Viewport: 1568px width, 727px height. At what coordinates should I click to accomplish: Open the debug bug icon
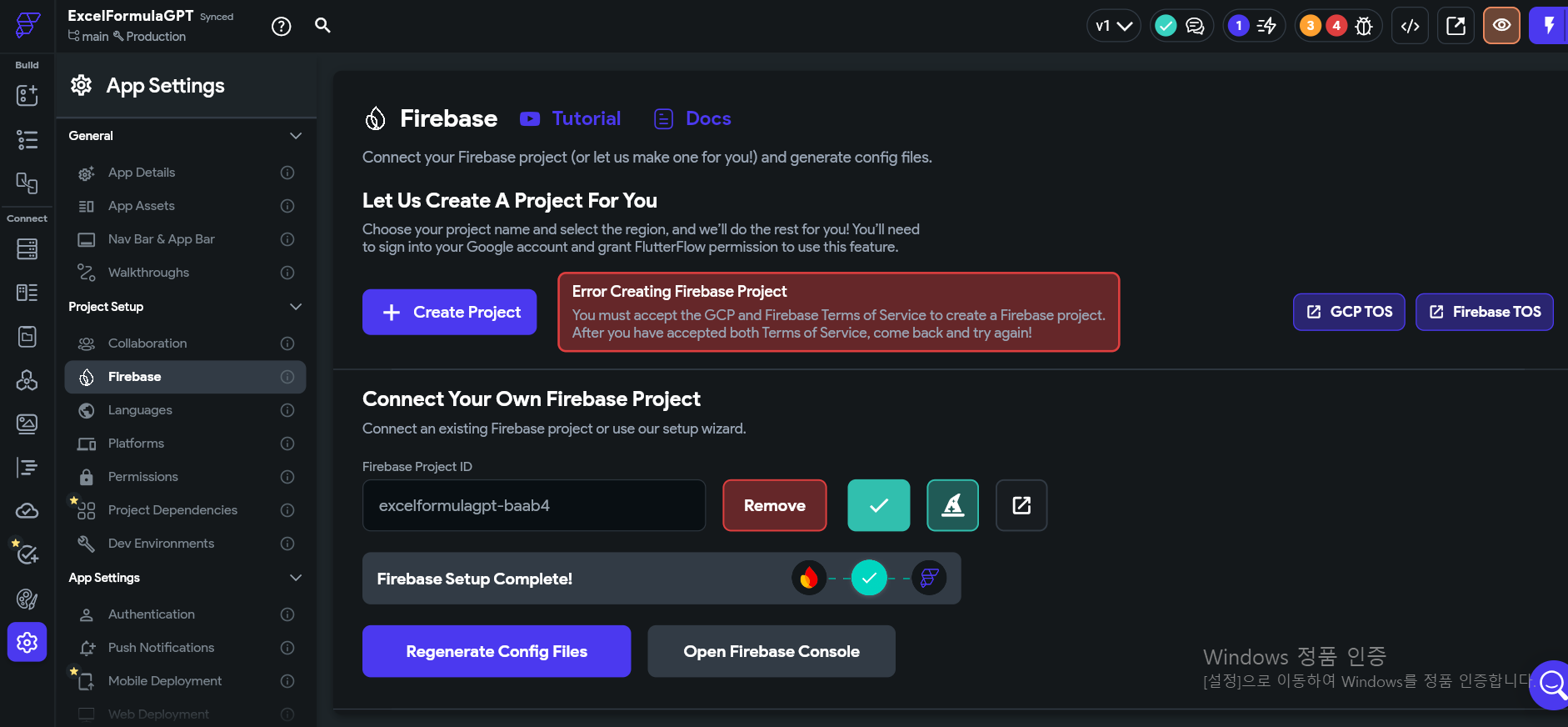tap(1364, 26)
